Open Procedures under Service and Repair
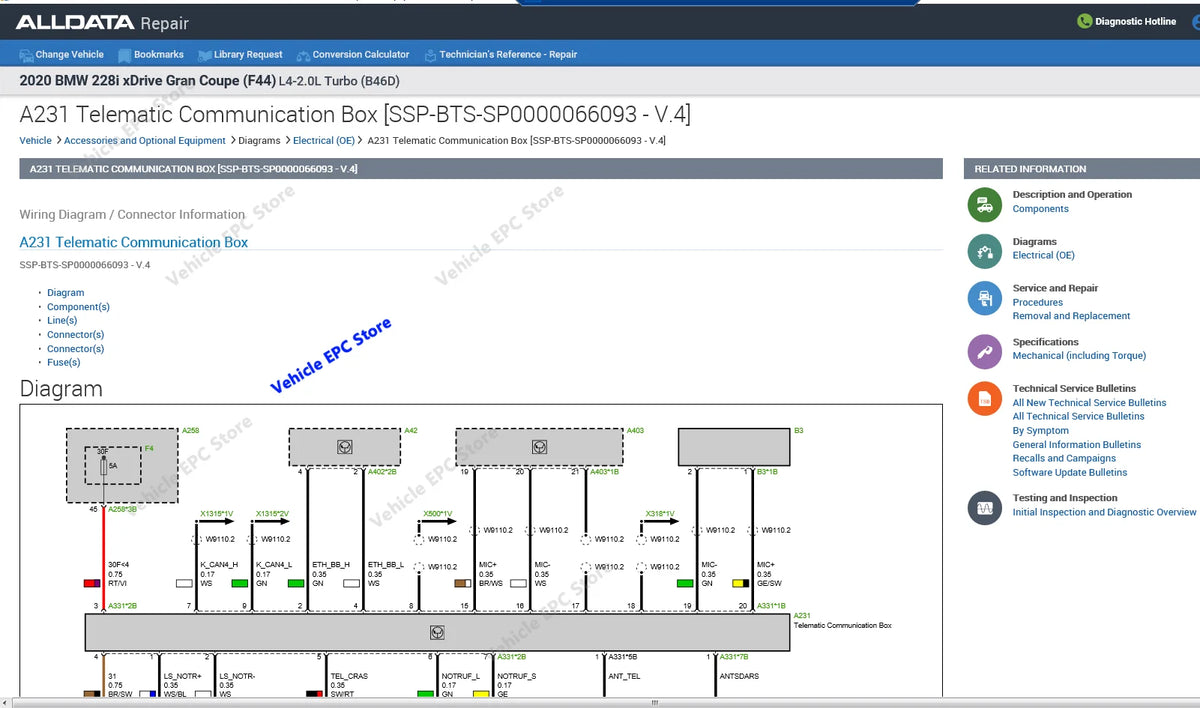This screenshot has width=1200, height=708. click(x=1038, y=302)
